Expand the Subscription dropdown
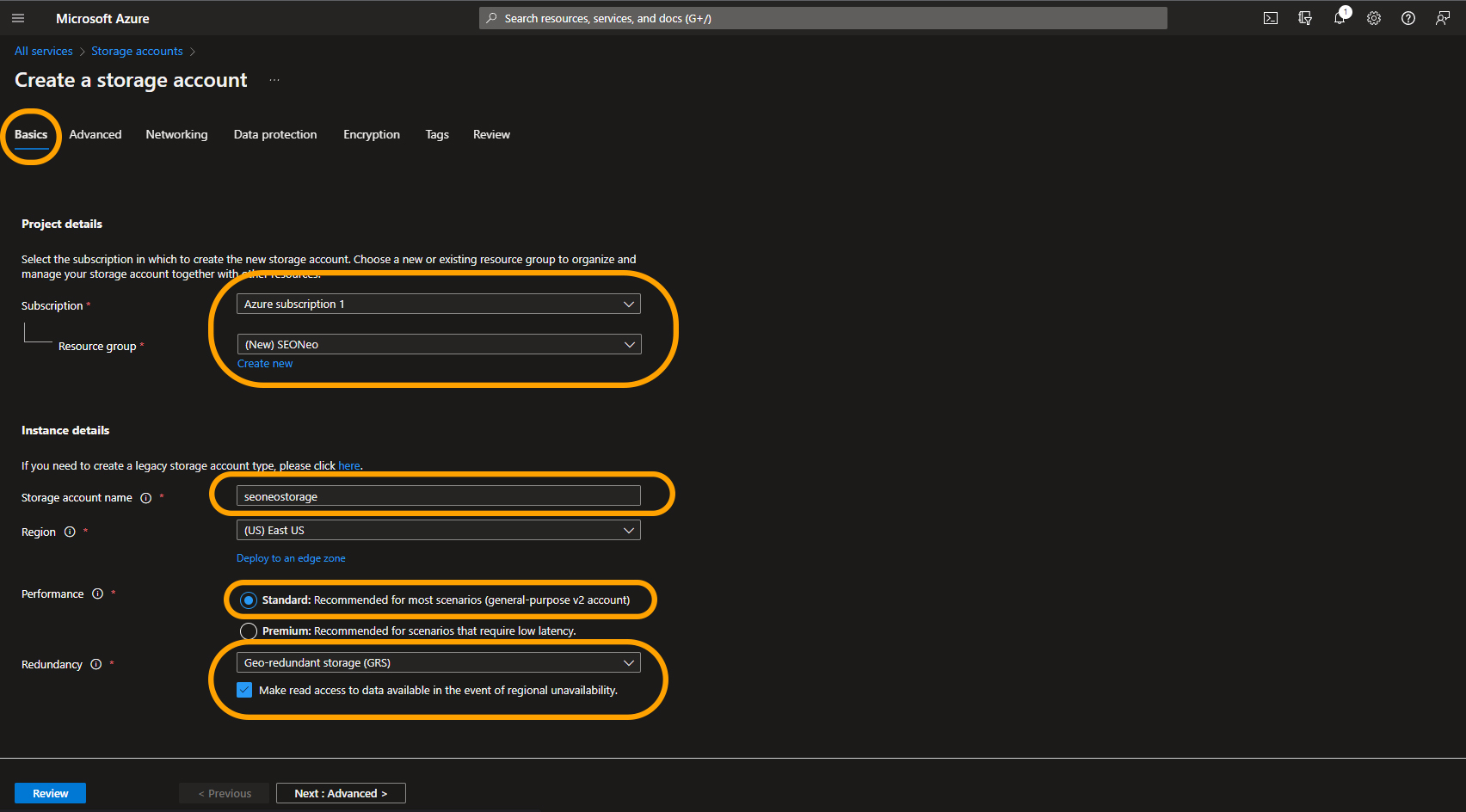 (439, 304)
